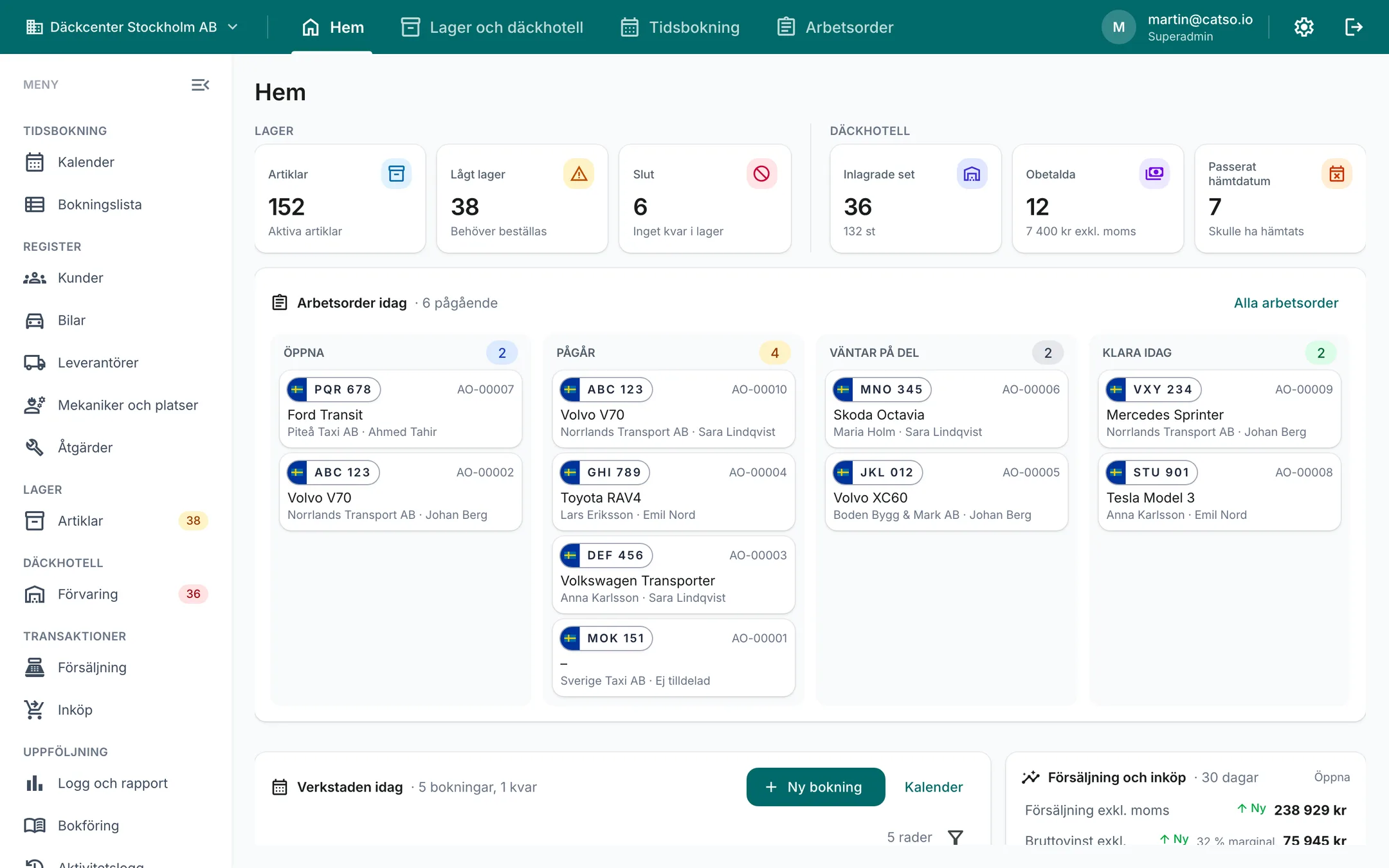
Task: Switch to Arbetsorder tab
Action: (835, 27)
